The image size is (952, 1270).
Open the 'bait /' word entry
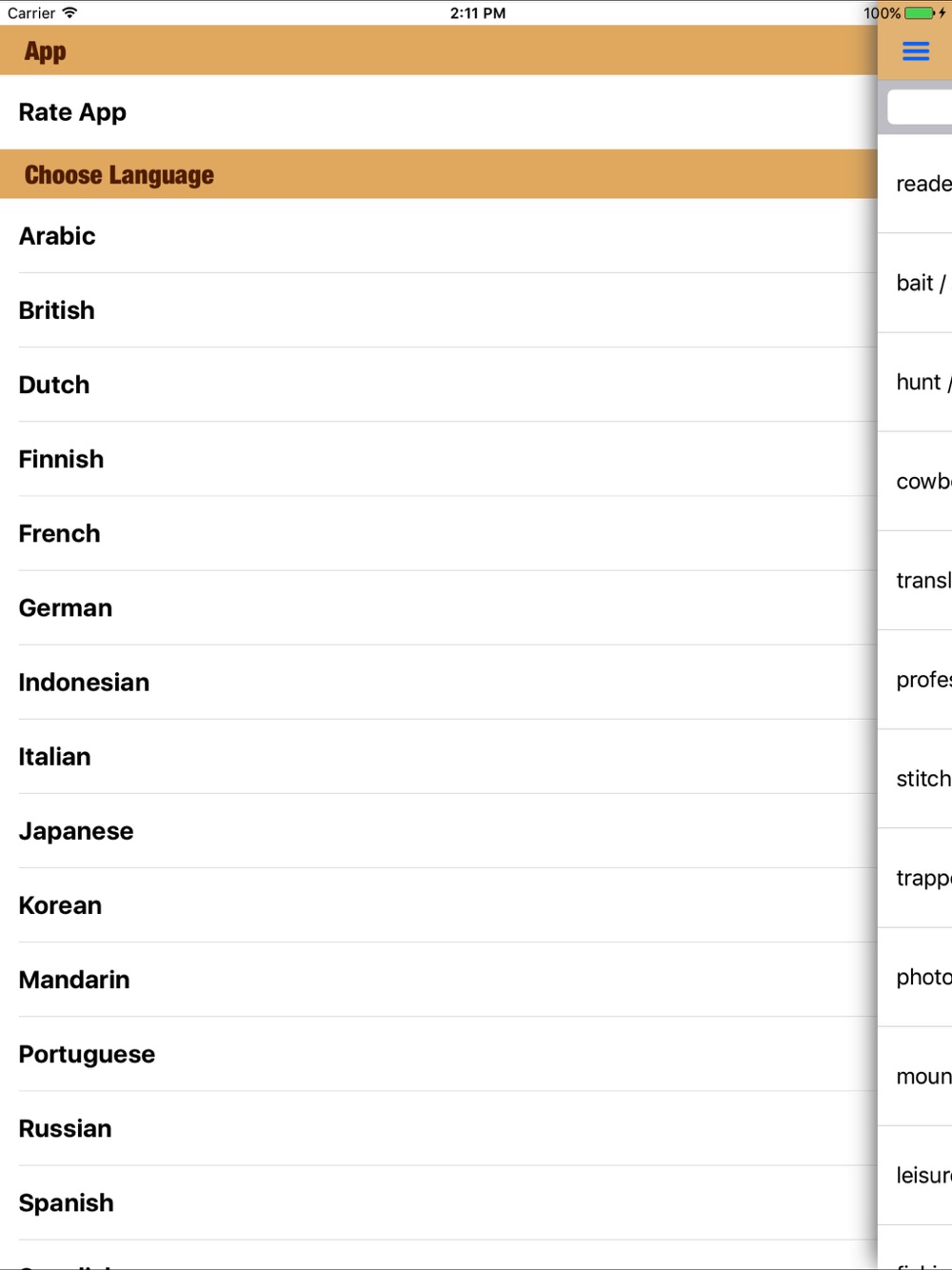[x=915, y=283]
